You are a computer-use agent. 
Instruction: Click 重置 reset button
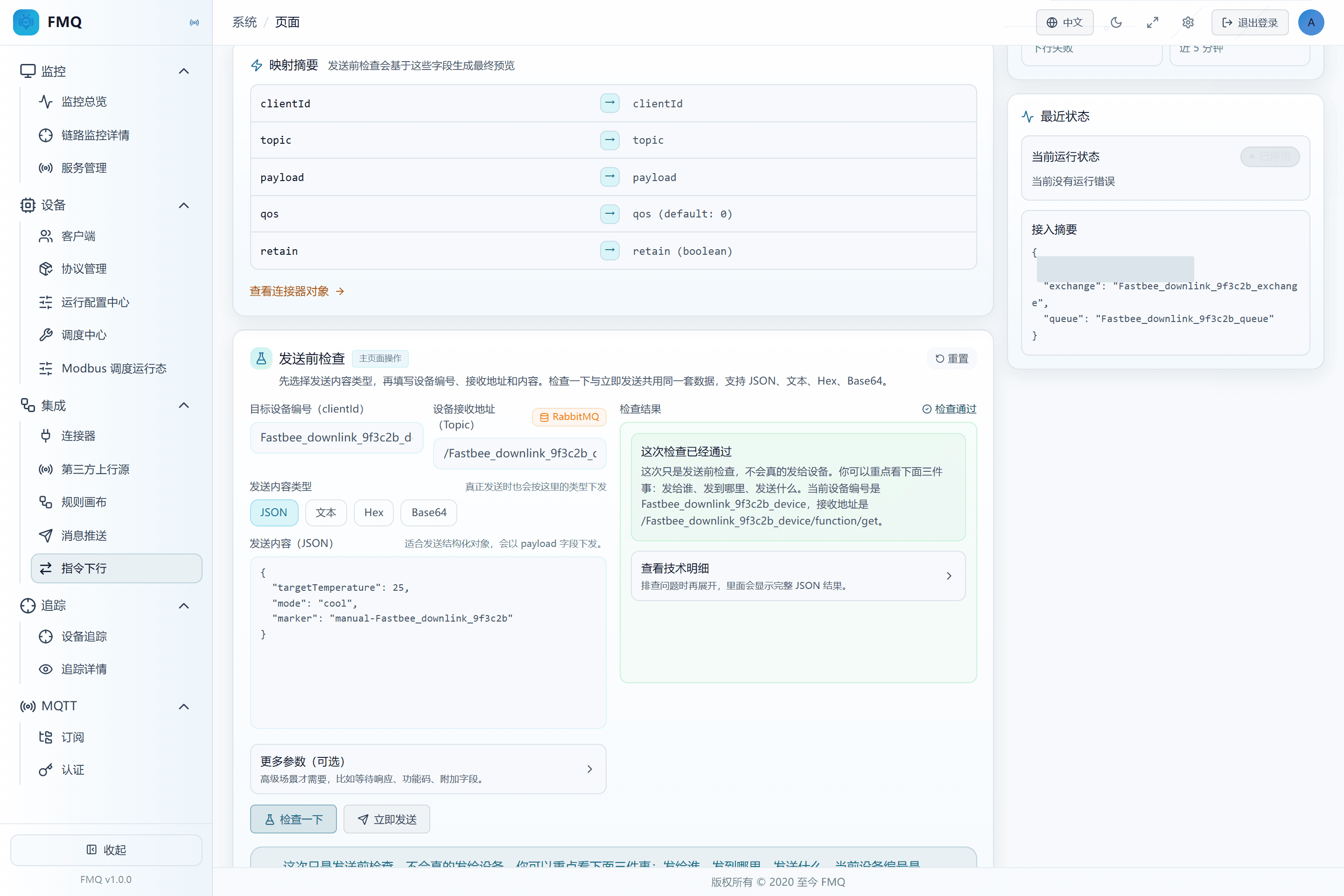[952, 359]
